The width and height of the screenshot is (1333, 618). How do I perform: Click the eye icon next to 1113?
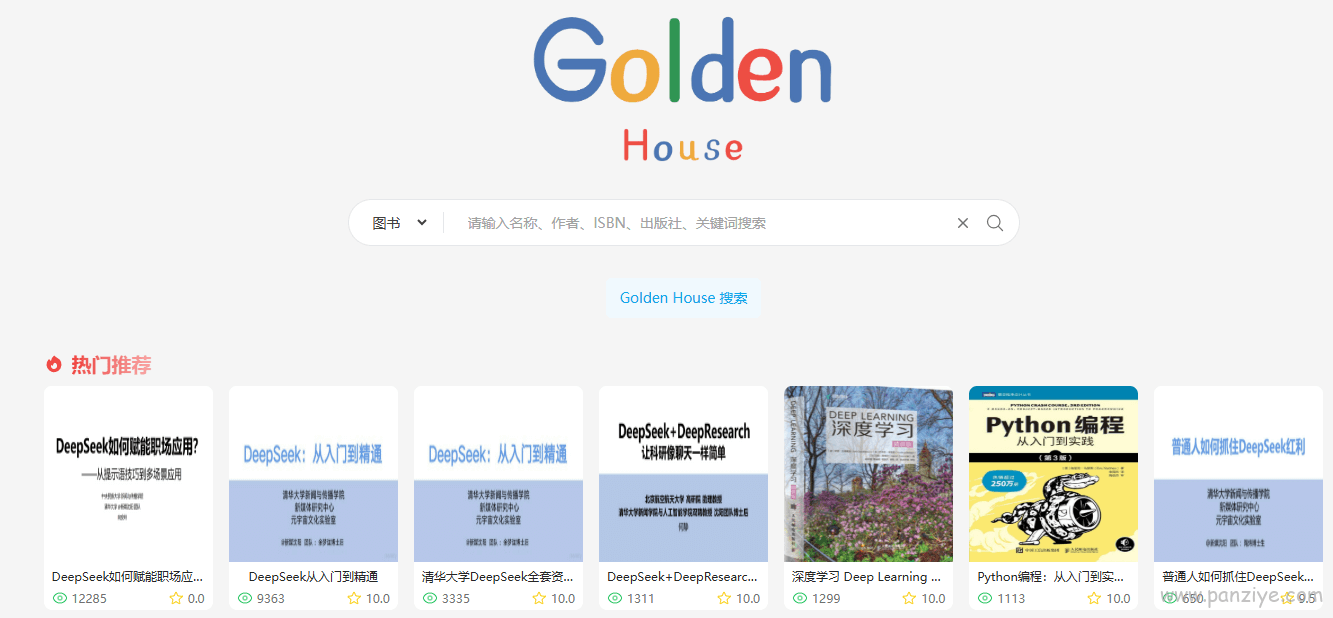click(985, 599)
